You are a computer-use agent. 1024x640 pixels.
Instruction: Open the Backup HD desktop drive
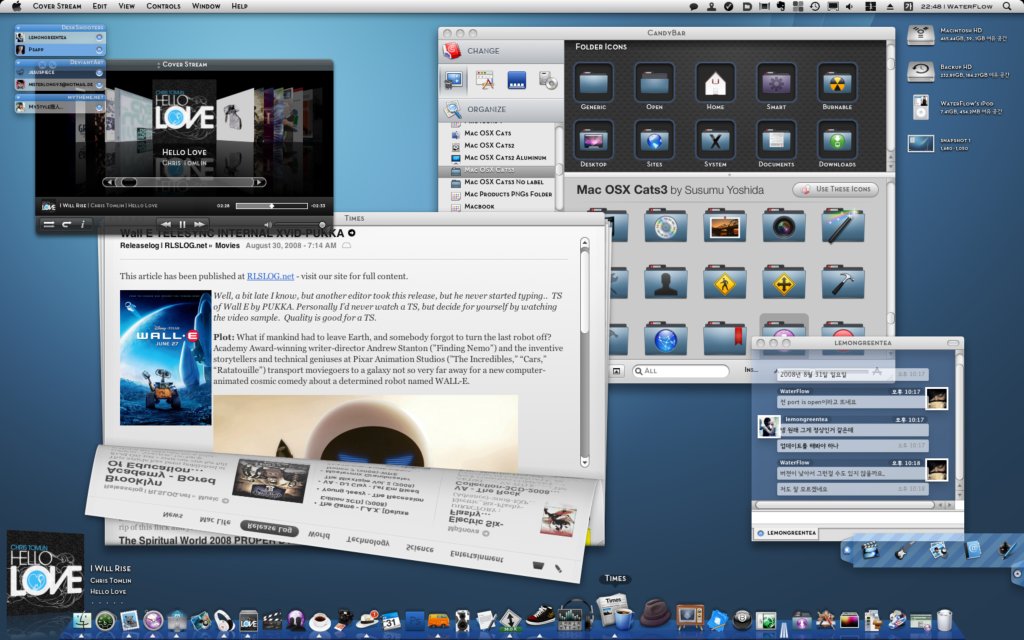921,71
